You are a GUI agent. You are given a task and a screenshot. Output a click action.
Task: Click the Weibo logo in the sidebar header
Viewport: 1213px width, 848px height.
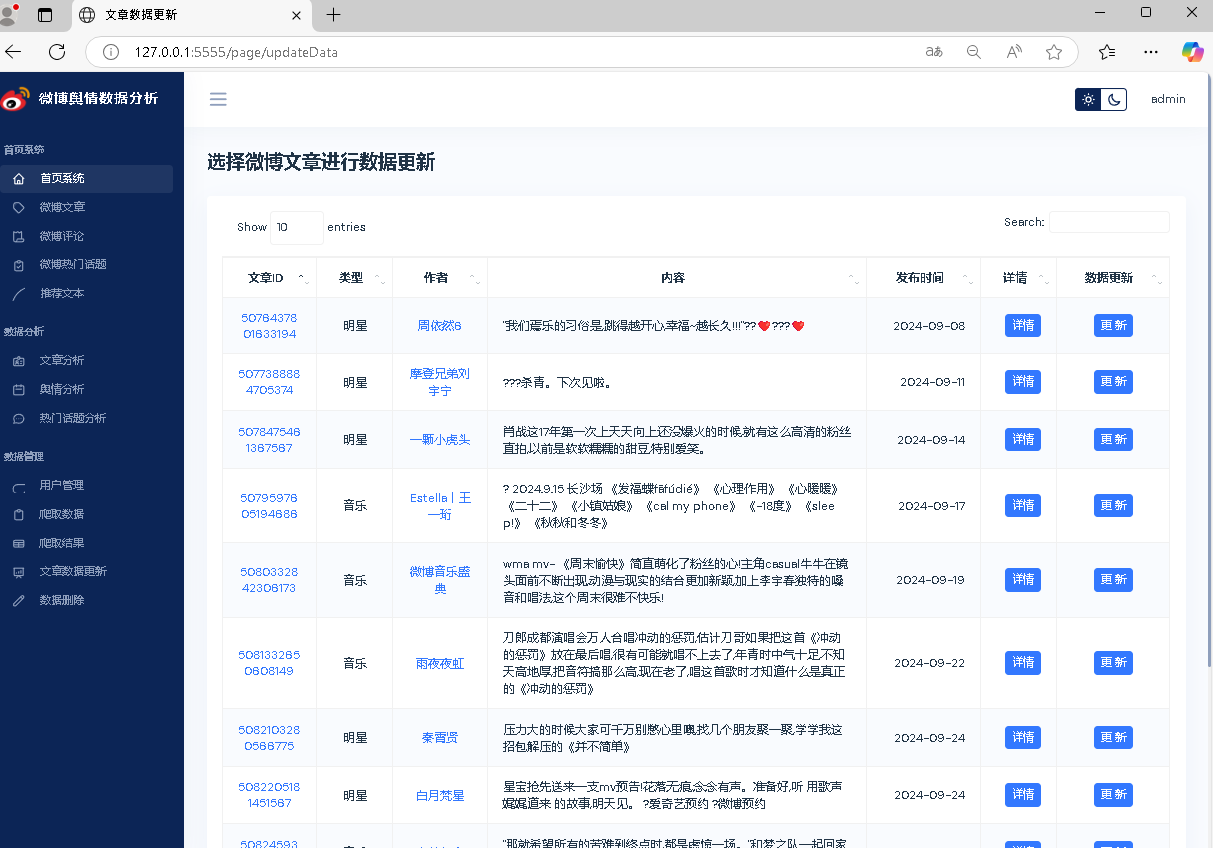pyautogui.click(x=15, y=98)
